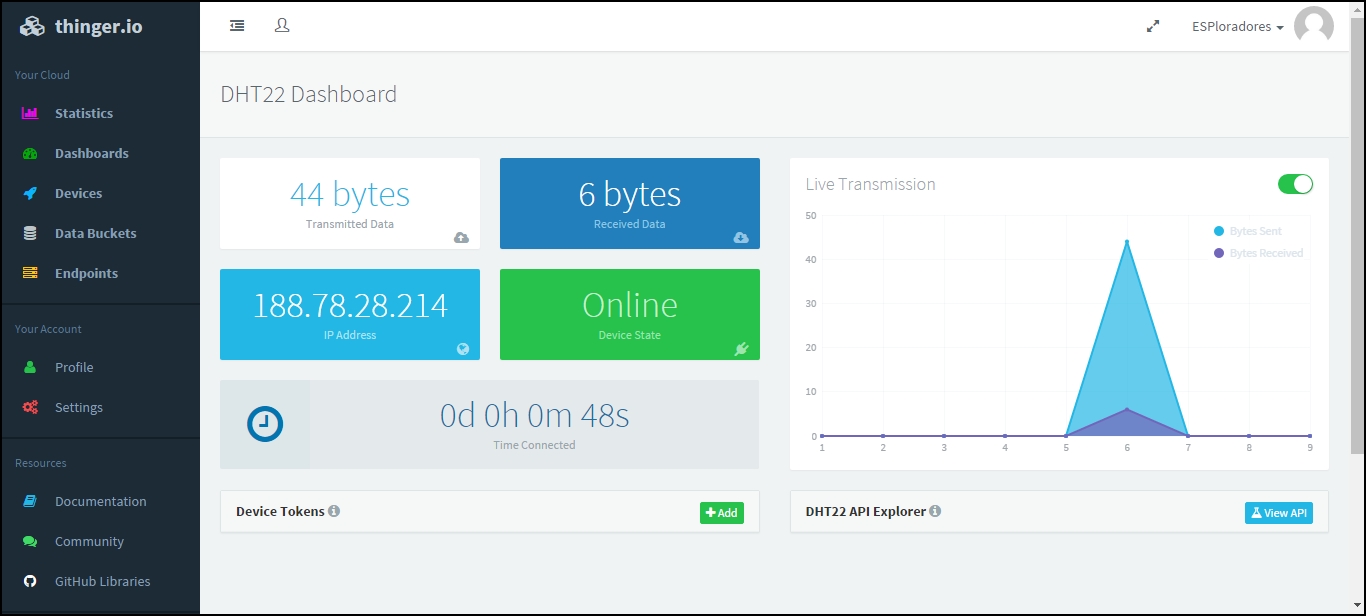Viewport: 1366px width, 616px height.
Task: Open the Documentation resource link
Action: (101, 501)
